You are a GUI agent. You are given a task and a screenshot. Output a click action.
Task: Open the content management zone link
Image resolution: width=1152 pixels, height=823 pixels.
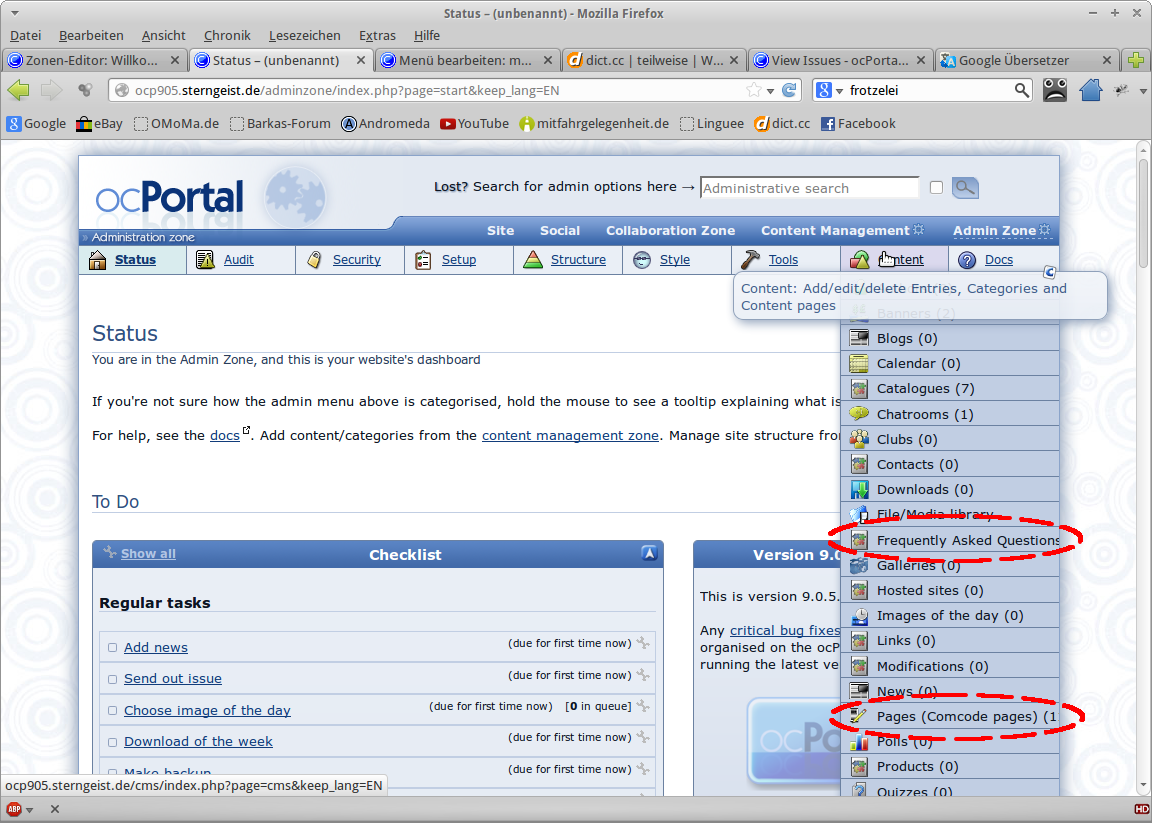pyautogui.click(x=570, y=436)
